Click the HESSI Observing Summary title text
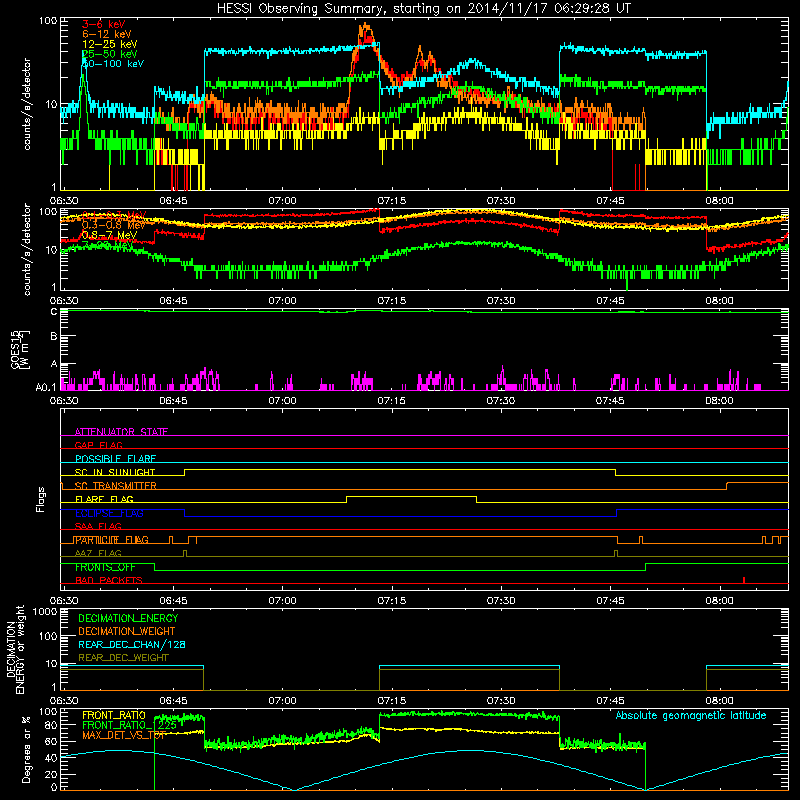800x800 pixels. point(424,9)
